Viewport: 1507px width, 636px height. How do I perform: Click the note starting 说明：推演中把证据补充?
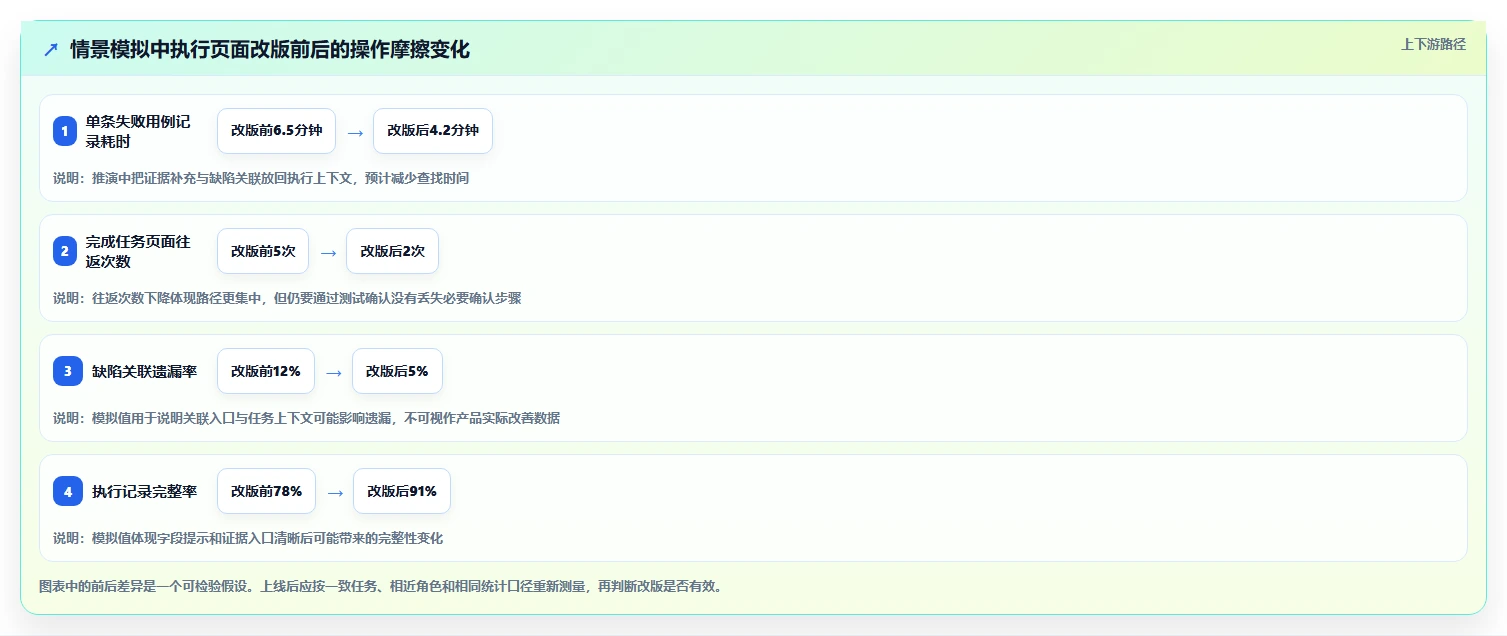click(x=261, y=178)
